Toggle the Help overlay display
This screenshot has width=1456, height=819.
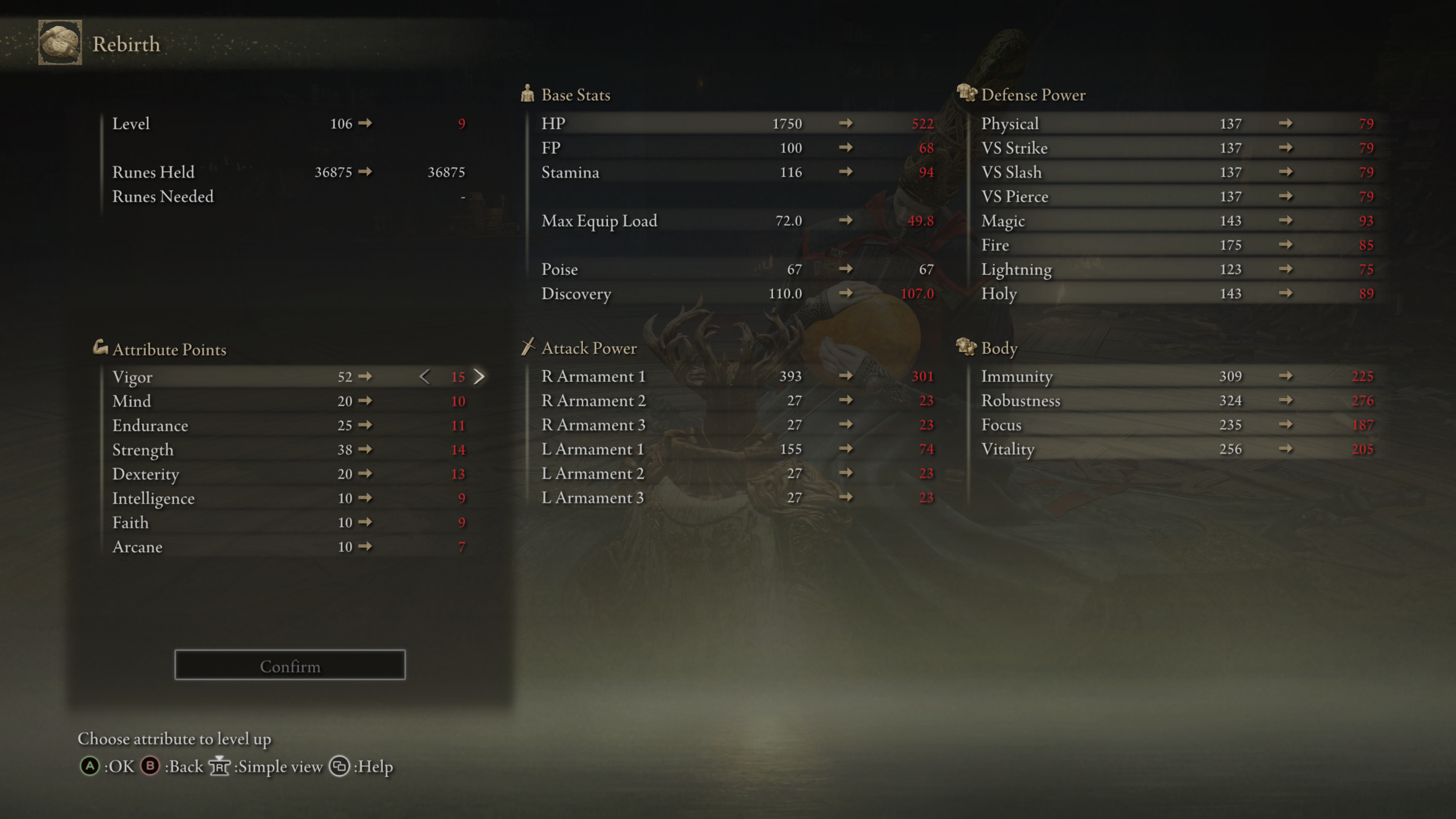(340, 766)
